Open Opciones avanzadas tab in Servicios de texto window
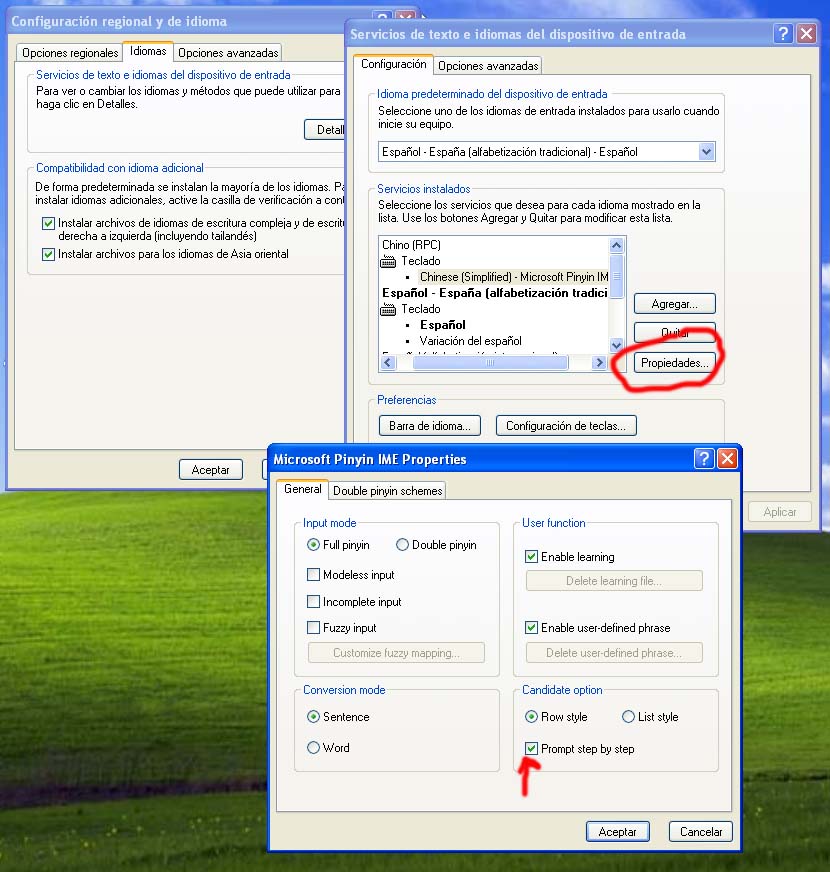The width and height of the screenshot is (830, 872). point(488,66)
